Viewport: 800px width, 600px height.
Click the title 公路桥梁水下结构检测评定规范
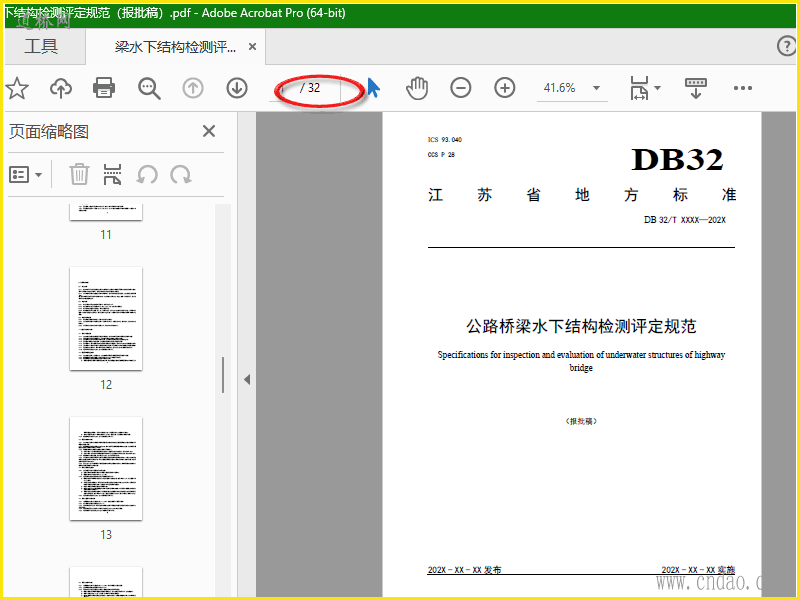[581, 326]
